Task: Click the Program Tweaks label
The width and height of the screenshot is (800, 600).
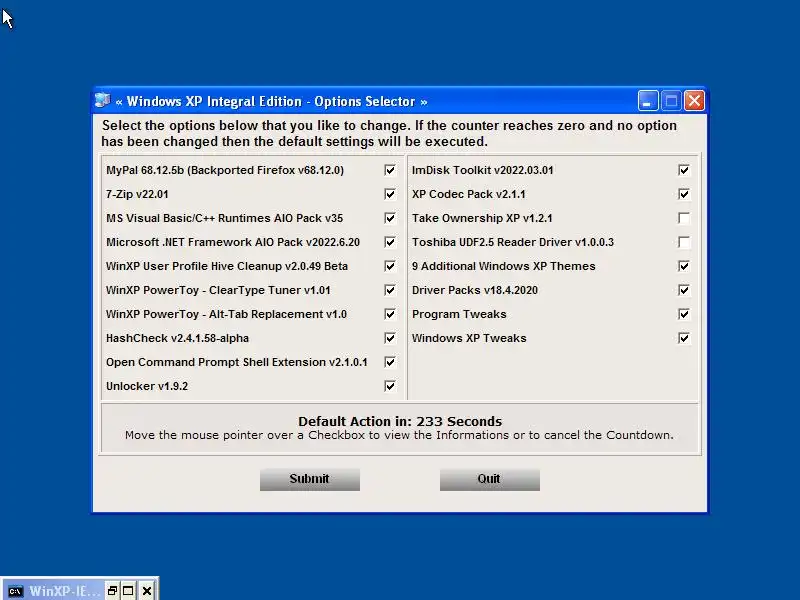Action: tap(459, 314)
